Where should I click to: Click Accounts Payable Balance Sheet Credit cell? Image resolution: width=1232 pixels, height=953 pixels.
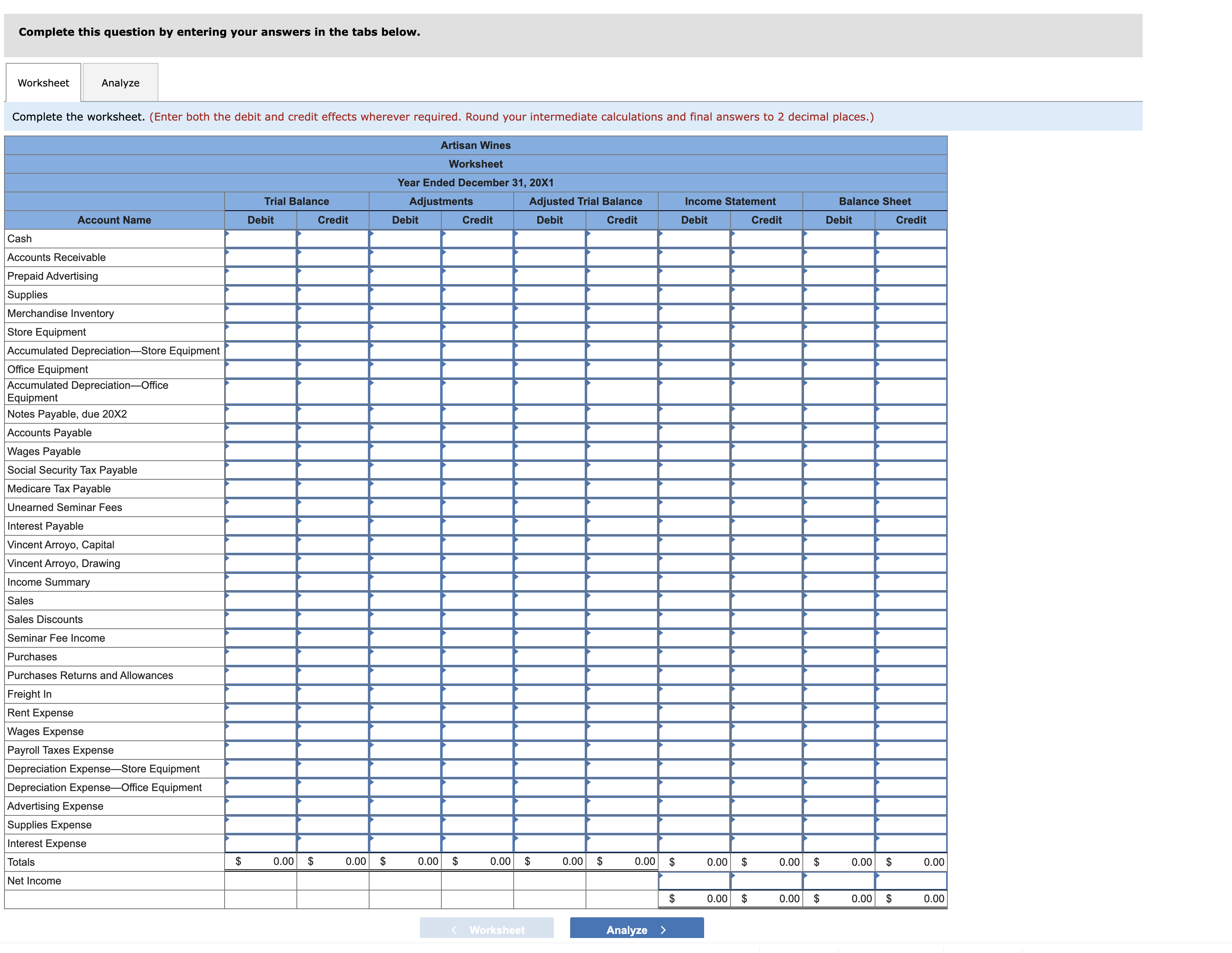911,433
